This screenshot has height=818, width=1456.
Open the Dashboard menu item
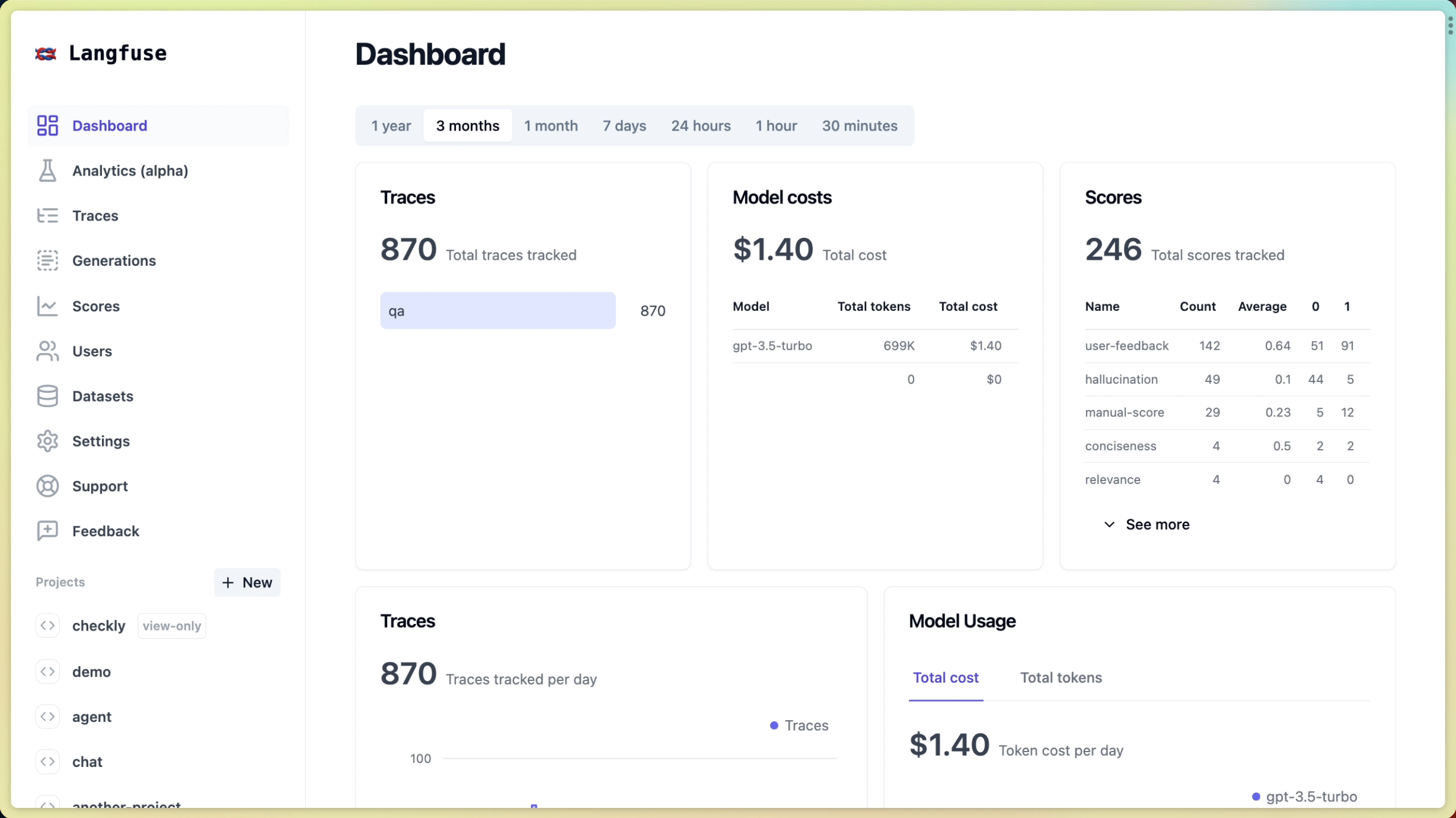(x=110, y=125)
